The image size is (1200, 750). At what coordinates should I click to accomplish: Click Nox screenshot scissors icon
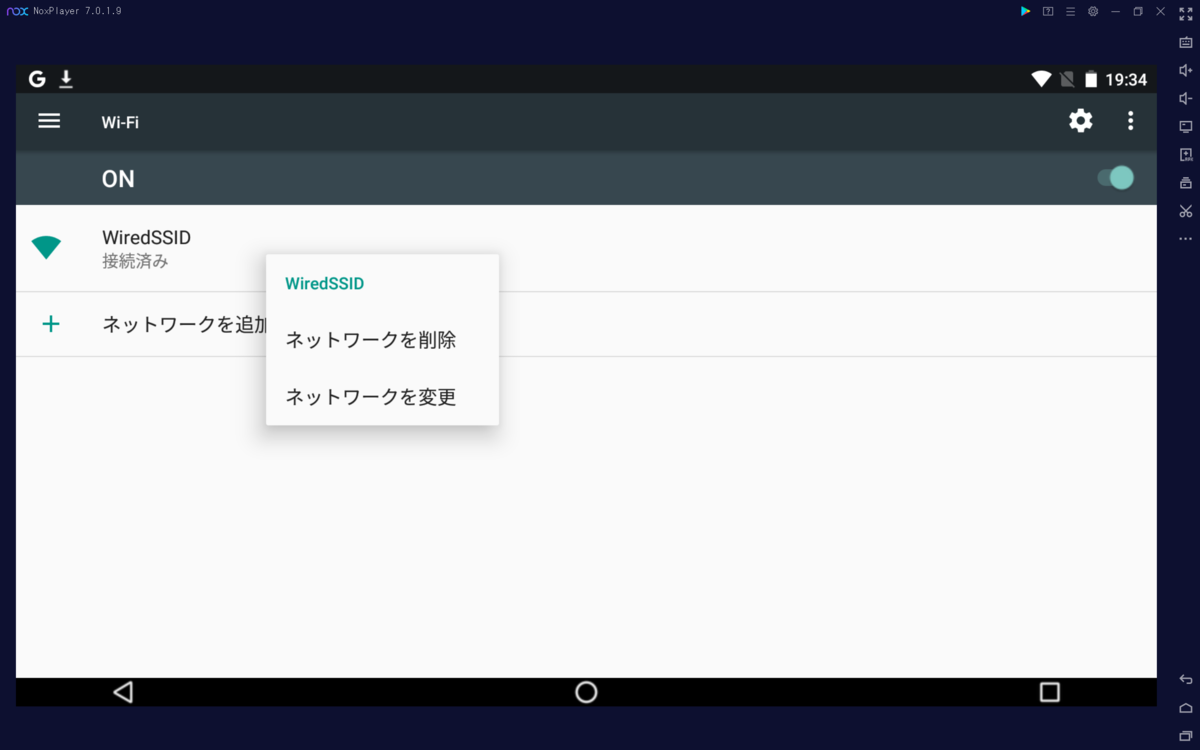pos(1186,211)
